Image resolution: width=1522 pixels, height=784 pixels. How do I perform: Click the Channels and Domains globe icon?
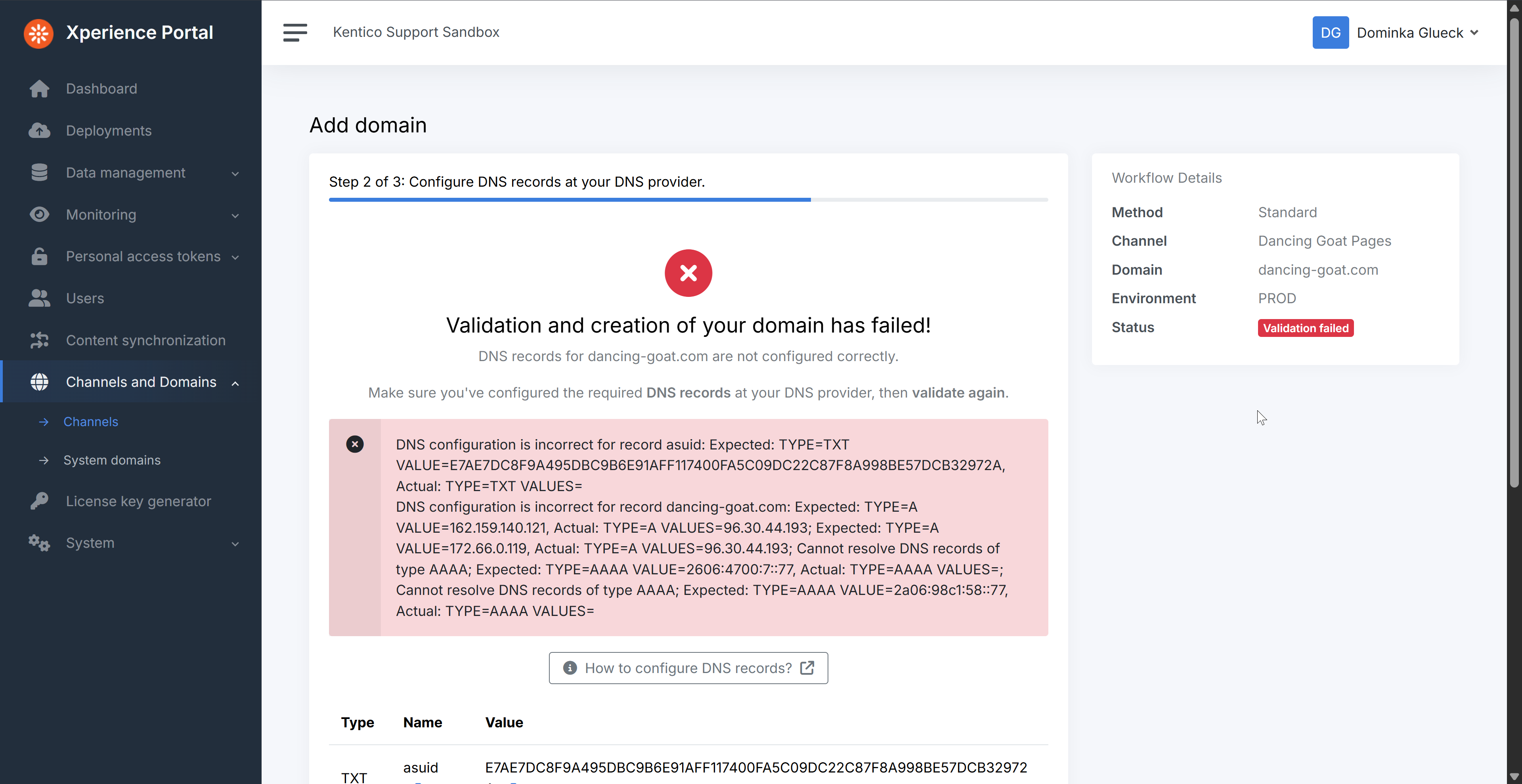pos(40,382)
